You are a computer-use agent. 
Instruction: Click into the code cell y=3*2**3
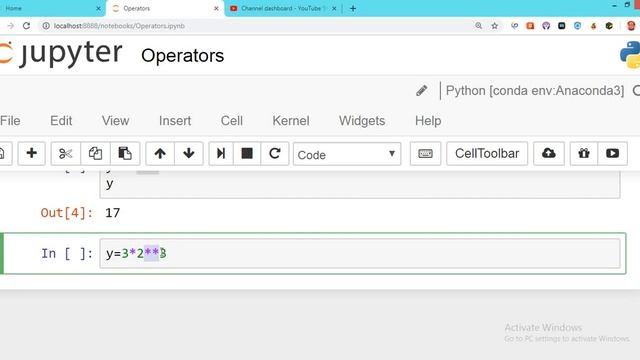[x=360, y=253]
